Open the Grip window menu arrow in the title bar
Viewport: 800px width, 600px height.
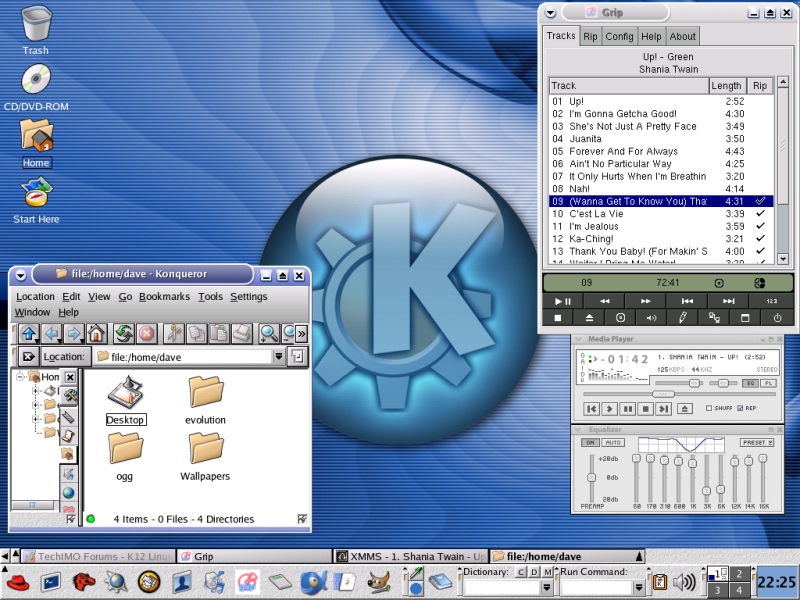[x=550, y=13]
